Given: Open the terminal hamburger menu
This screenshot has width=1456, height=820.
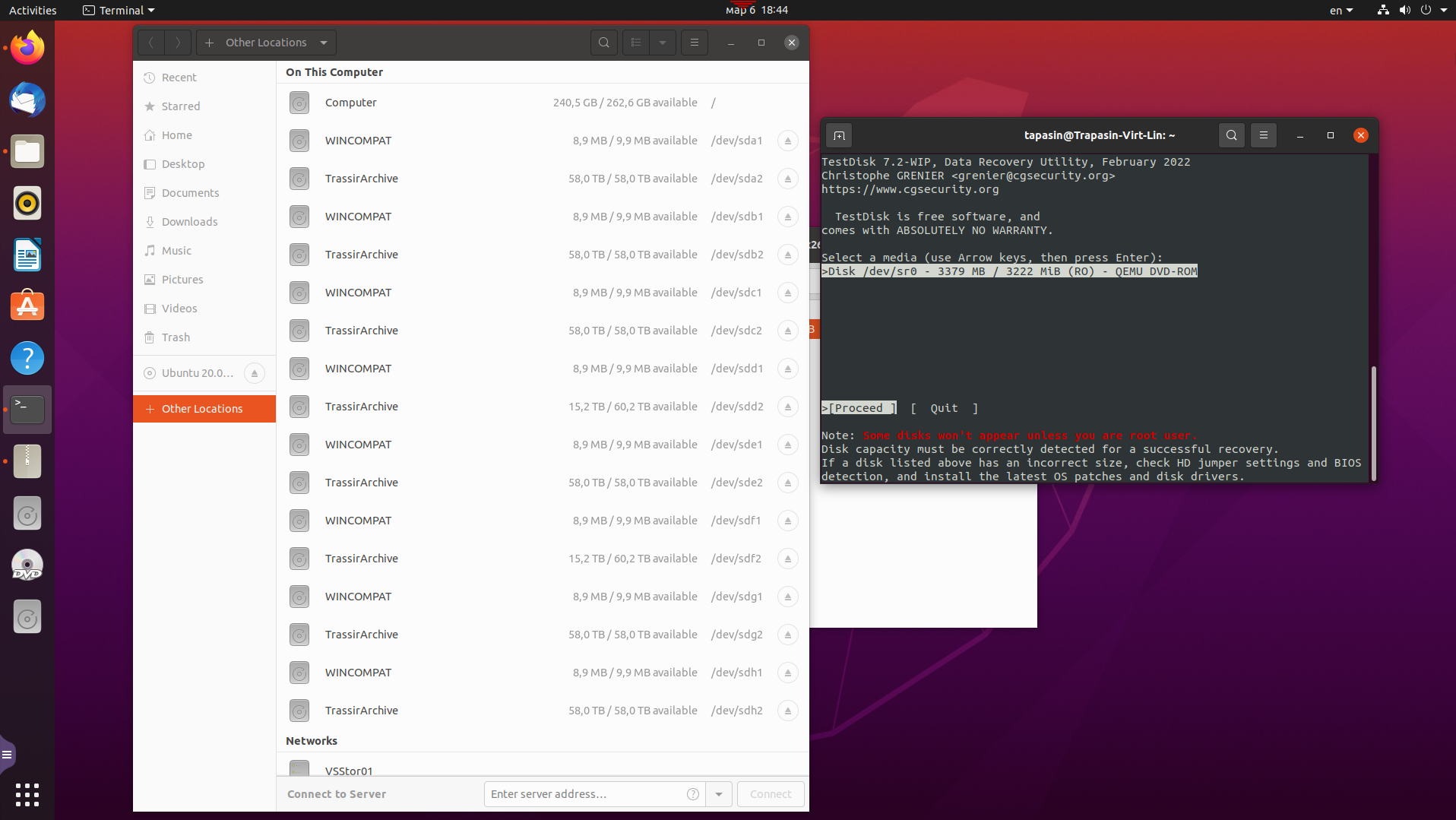Looking at the screenshot, I should (1264, 135).
